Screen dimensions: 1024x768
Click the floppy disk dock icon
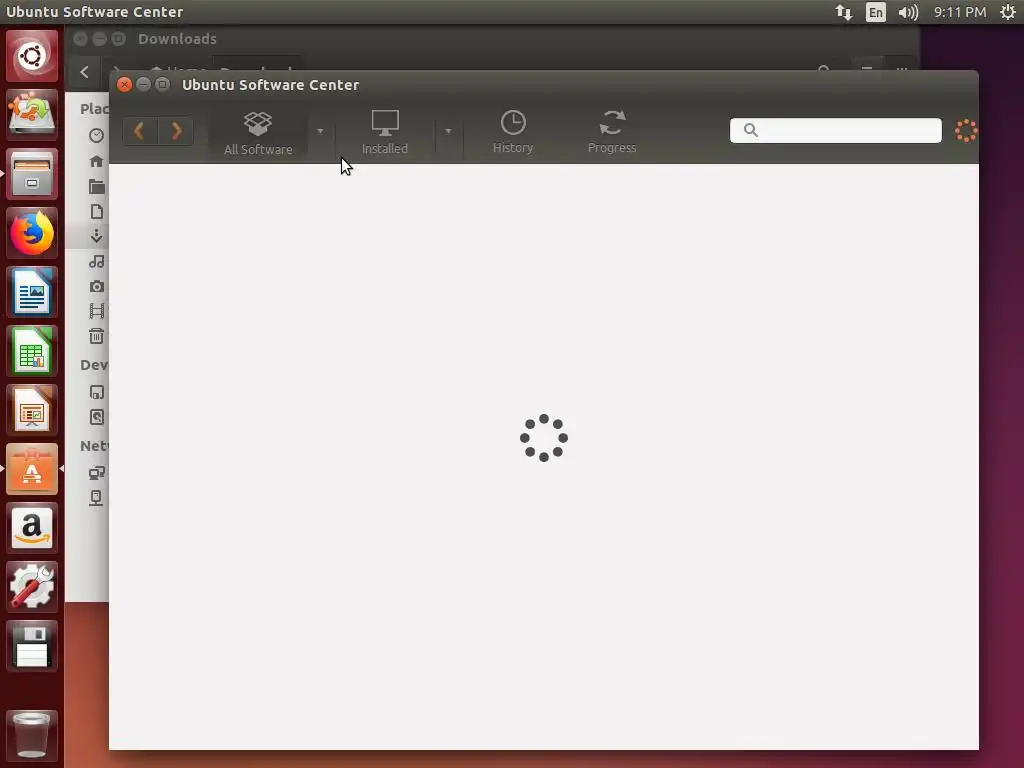click(x=32, y=646)
